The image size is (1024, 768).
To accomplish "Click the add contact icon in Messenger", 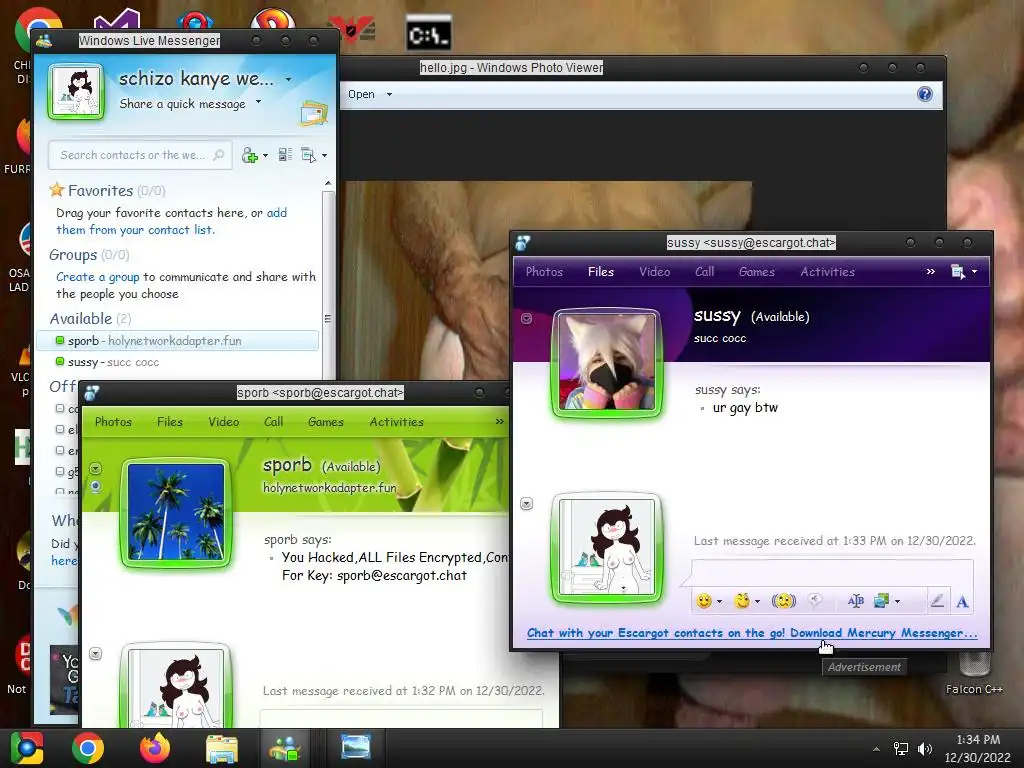I will pos(249,155).
